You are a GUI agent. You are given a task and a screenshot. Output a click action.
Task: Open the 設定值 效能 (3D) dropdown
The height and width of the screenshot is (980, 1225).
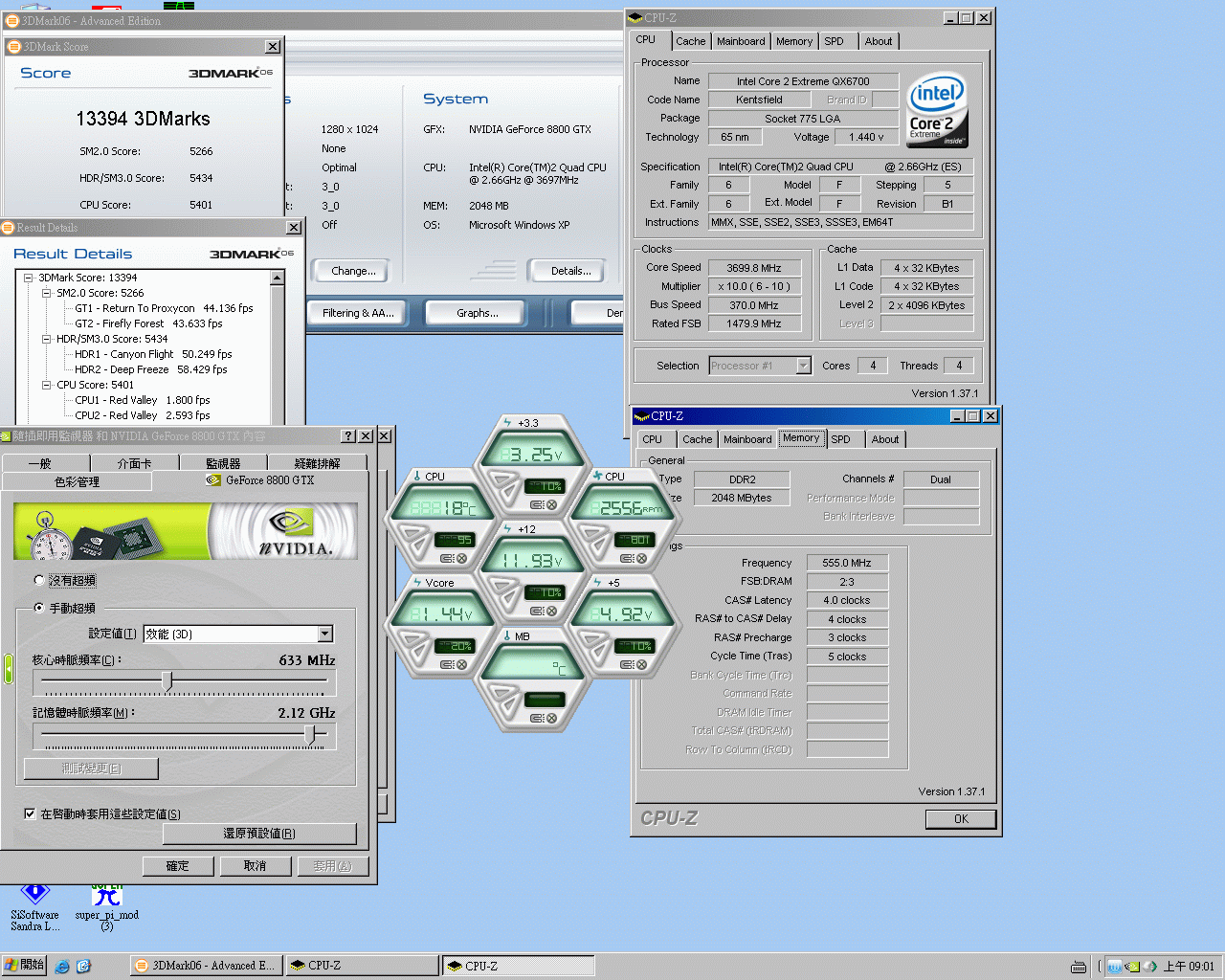pos(325,634)
